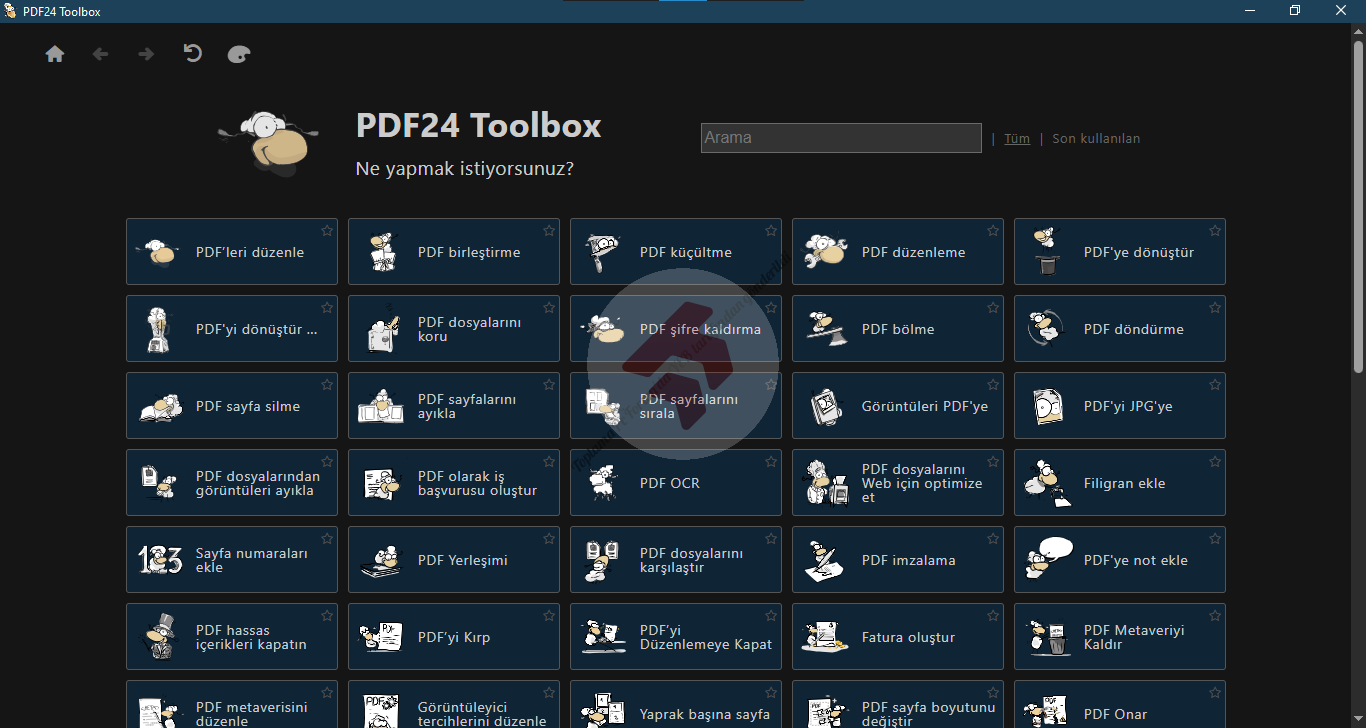
Task: Go to the Home icon in toolbar
Action: tap(55, 54)
